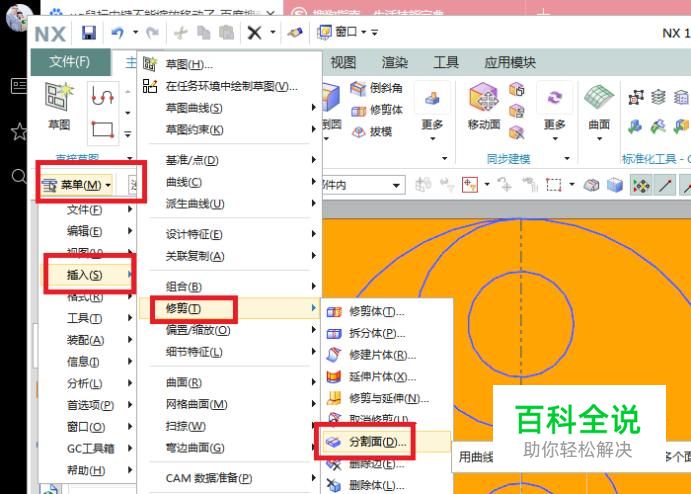The image size is (691, 494).
Task: Undo the last action with the undo arrow
Action: (x=118, y=33)
